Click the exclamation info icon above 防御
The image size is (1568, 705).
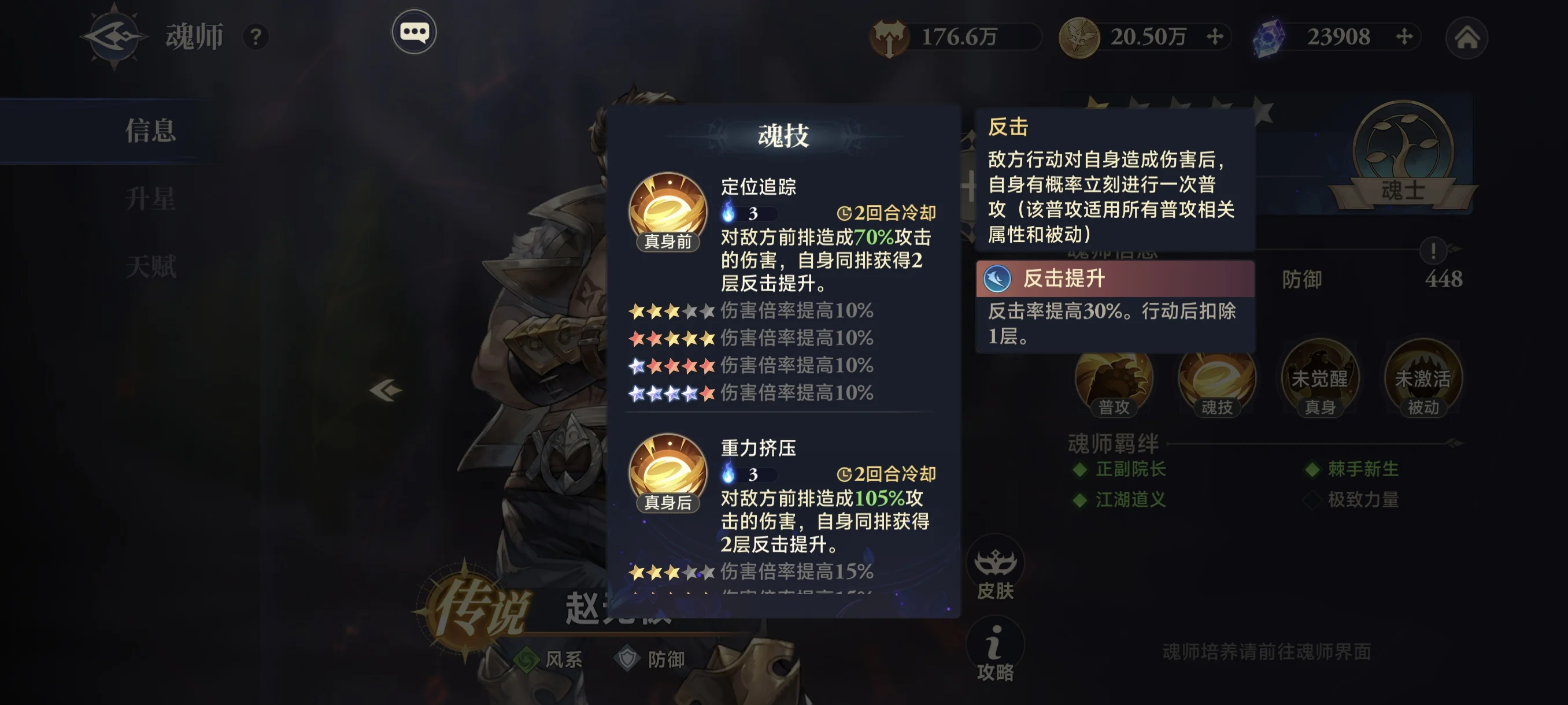click(x=1433, y=250)
